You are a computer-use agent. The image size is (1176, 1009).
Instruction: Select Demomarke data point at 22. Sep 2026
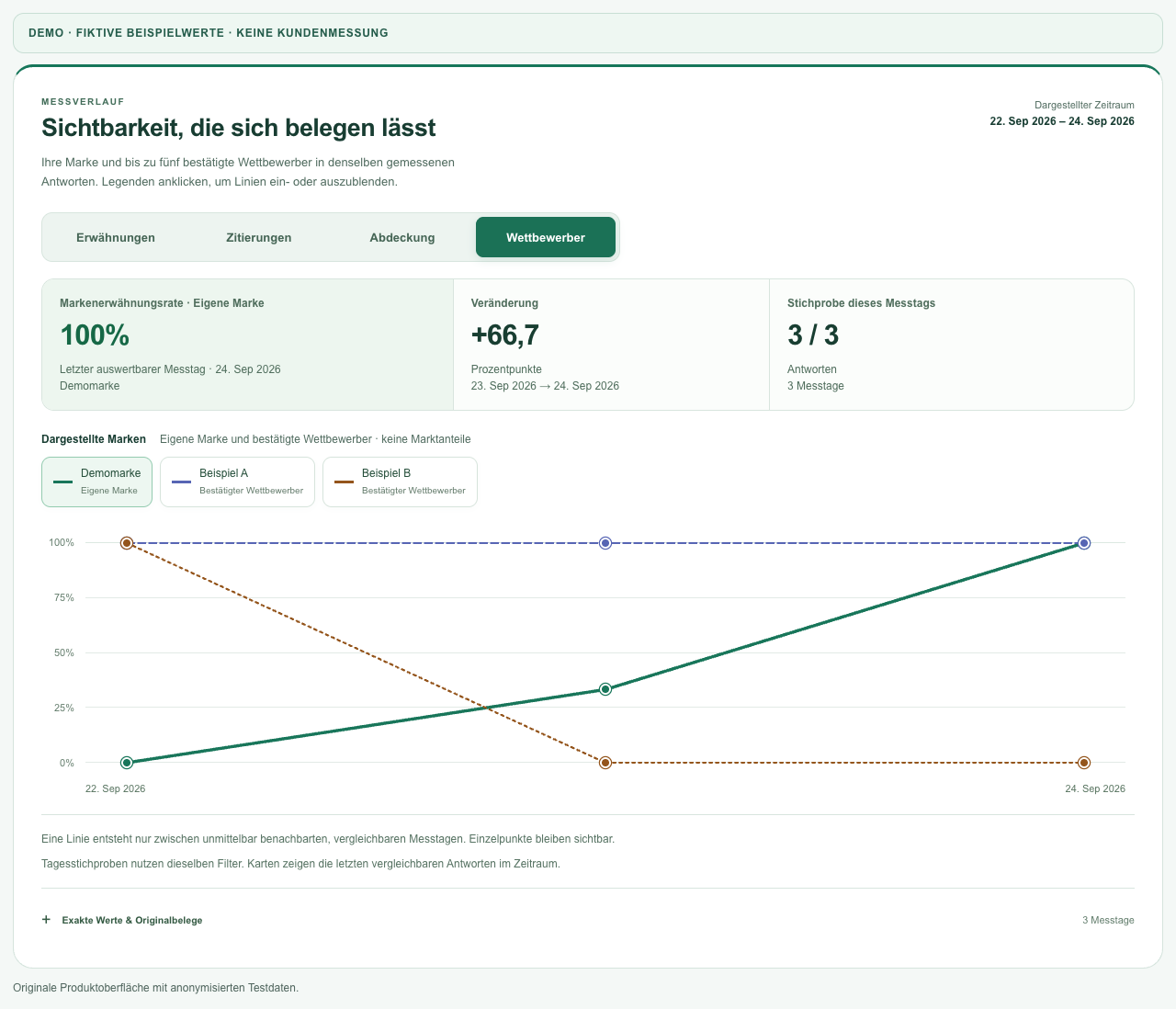point(127,763)
